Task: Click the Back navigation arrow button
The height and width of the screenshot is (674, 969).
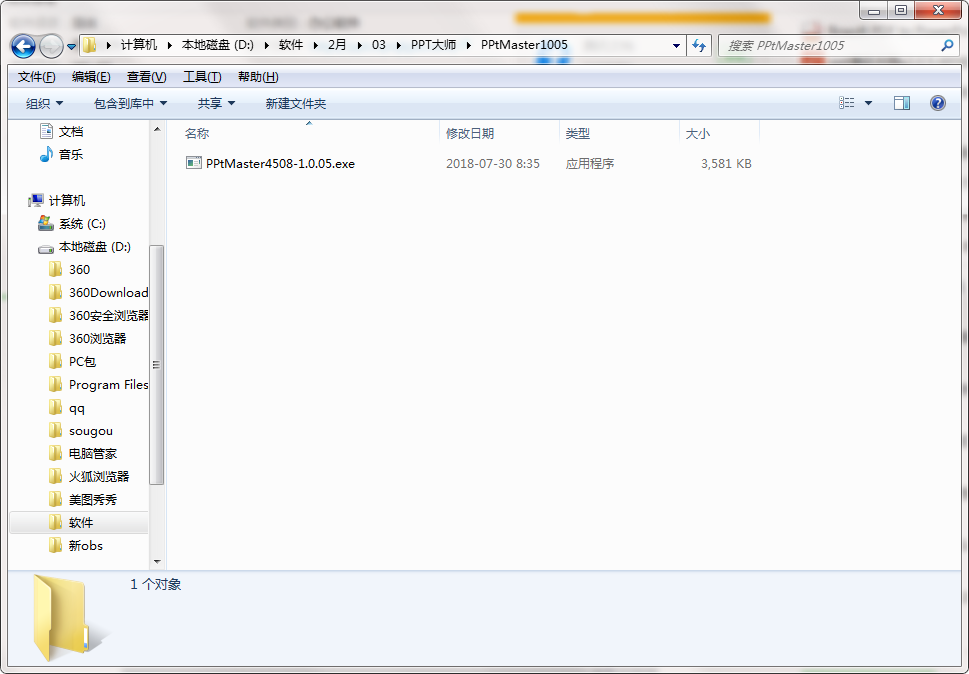Action: tap(23, 46)
